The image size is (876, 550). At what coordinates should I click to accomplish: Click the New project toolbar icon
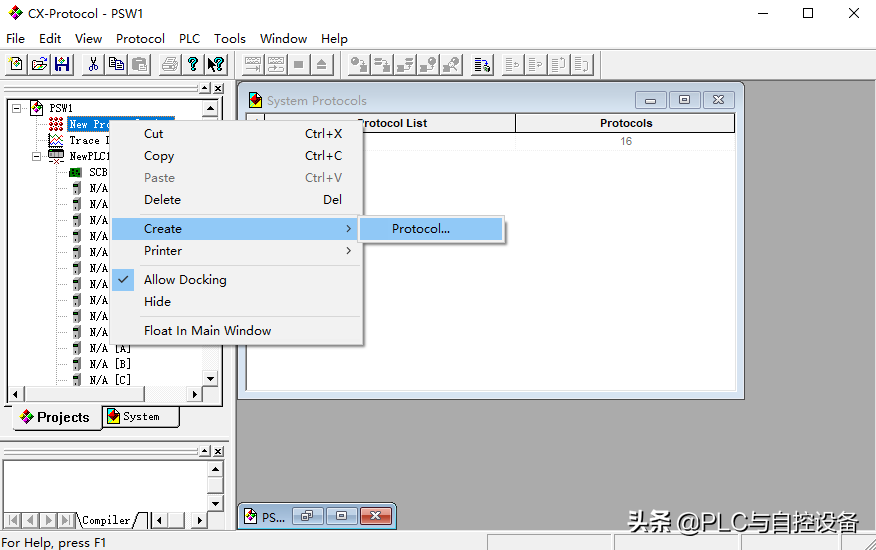[16, 64]
